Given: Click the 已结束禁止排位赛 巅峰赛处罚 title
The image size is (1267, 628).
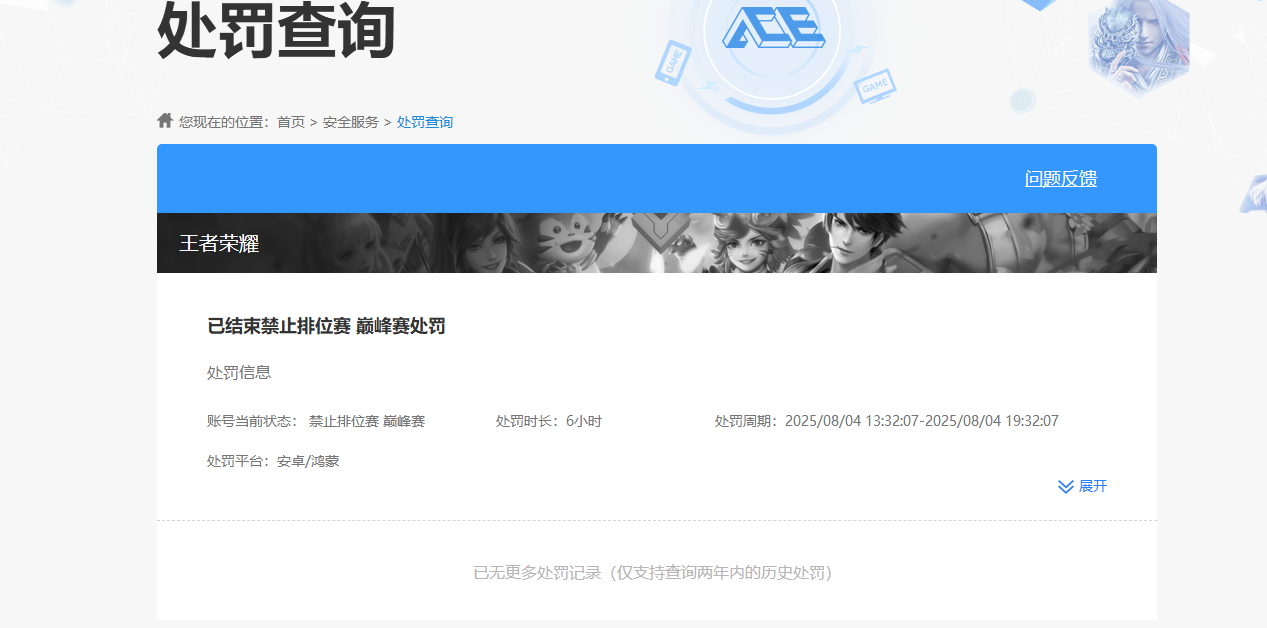Looking at the screenshot, I should (325, 325).
